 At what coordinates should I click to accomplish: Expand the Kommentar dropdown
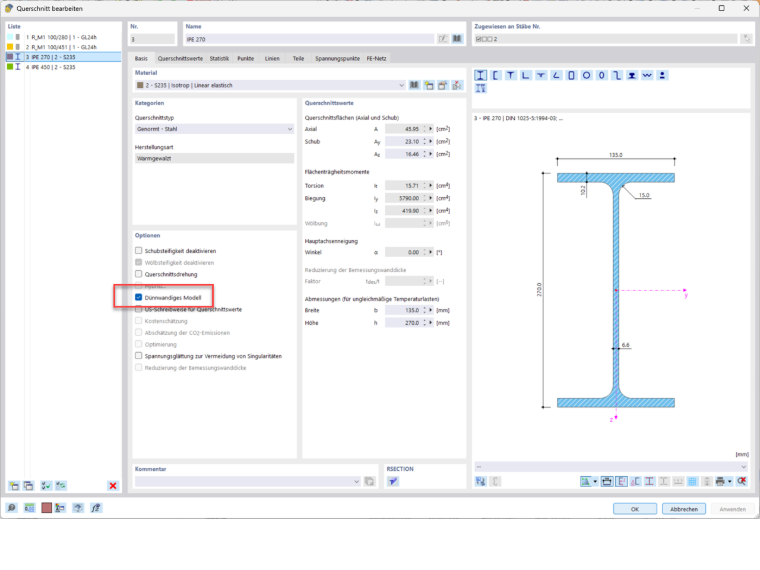coord(356,481)
